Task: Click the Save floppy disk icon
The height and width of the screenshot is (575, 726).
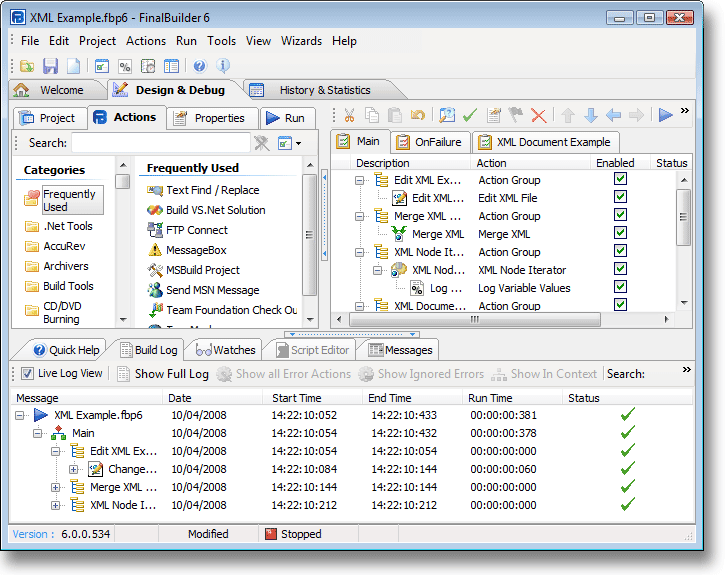Action: click(x=50, y=66)
